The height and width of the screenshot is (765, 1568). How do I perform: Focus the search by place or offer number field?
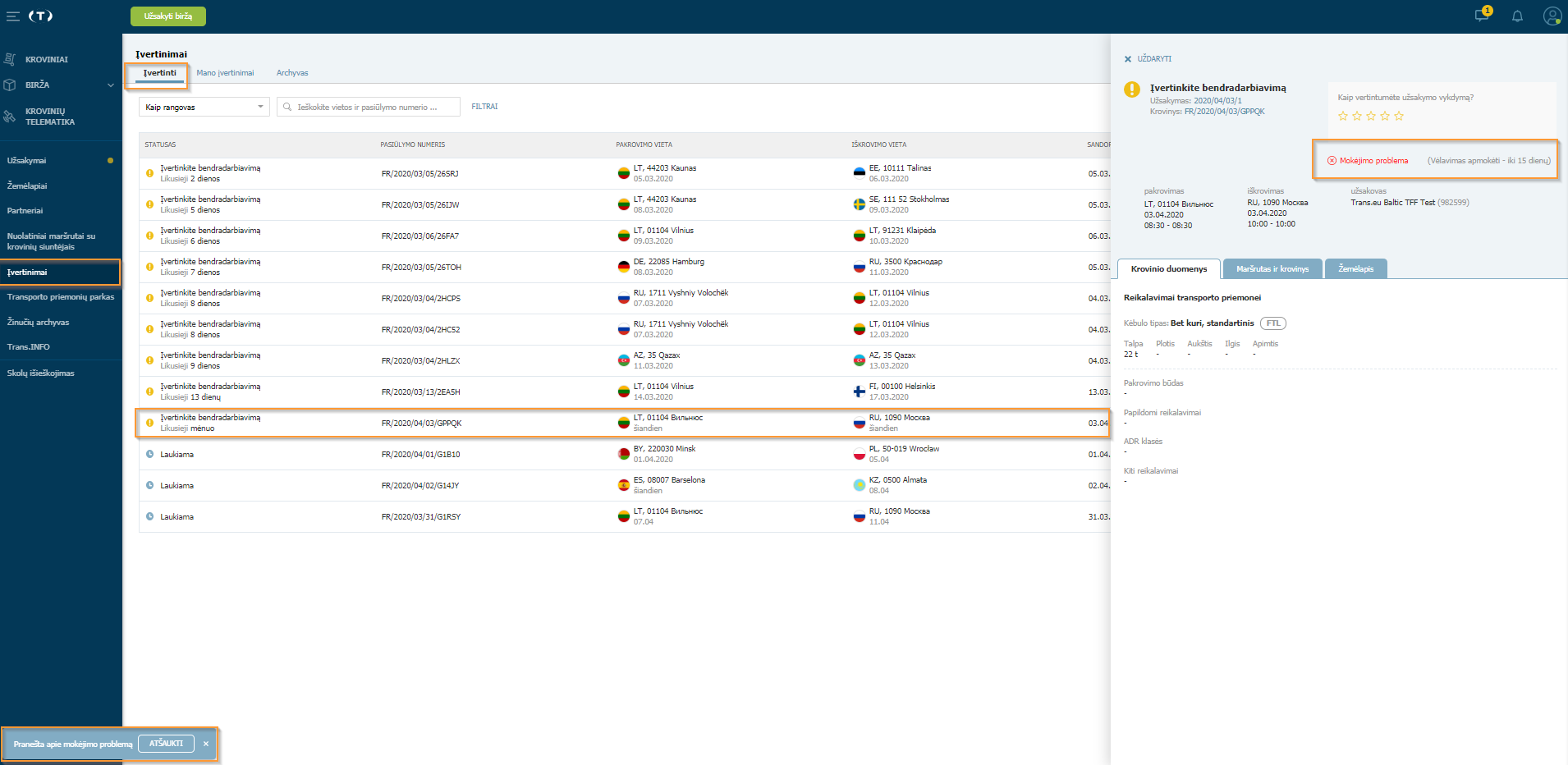(369, 107)
